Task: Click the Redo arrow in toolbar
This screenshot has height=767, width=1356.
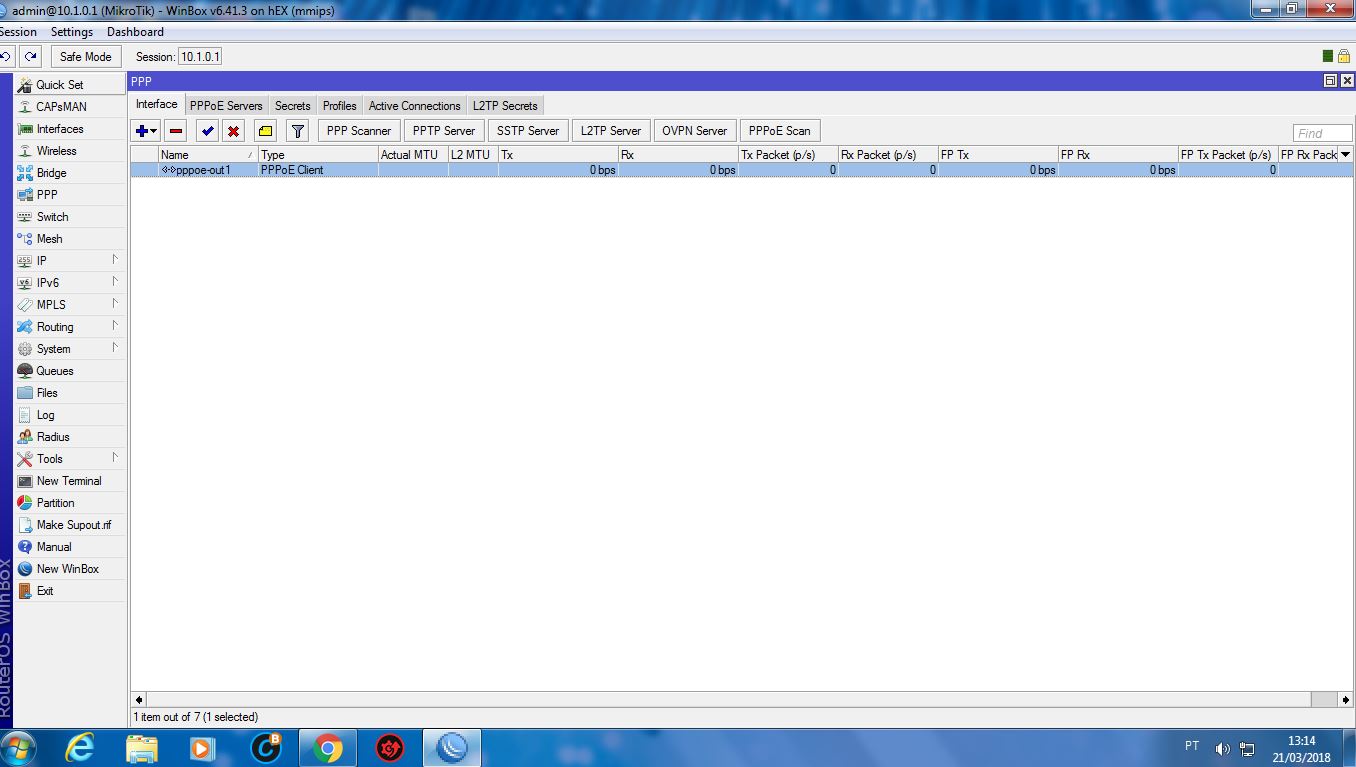Action: tap(31, 57)
